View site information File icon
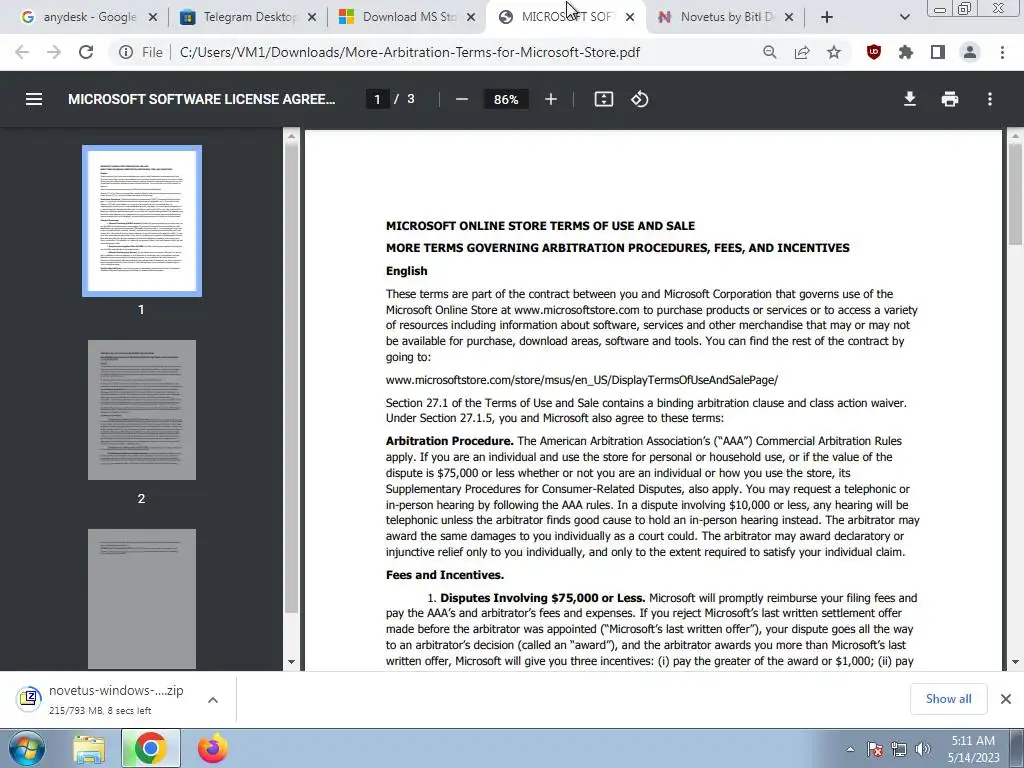 (140, 52)
